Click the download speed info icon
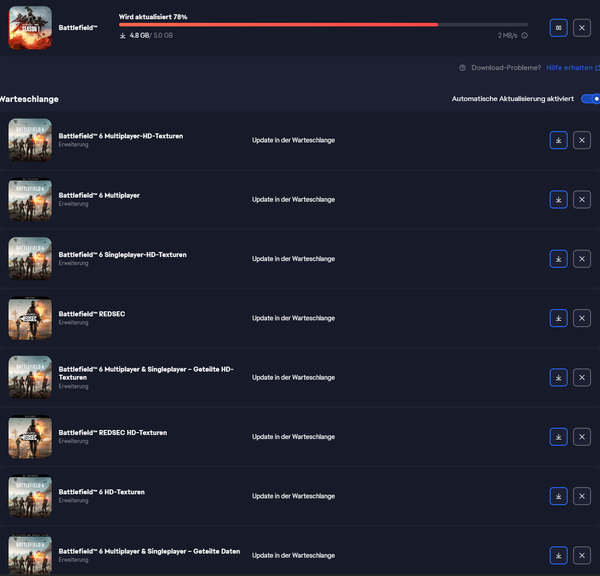The image size is (600, 576). tap(525, 35)
